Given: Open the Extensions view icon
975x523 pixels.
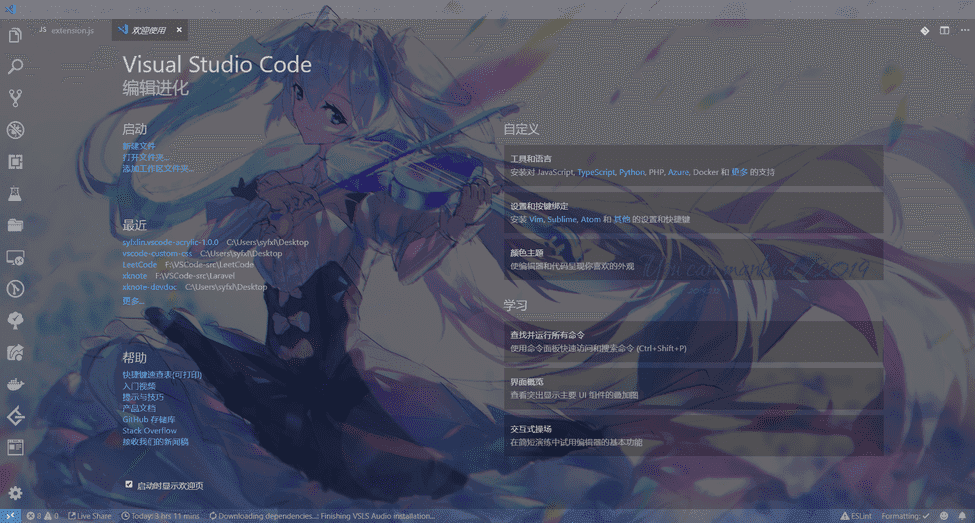Looking at the screenshot, I should click(15, 161).
